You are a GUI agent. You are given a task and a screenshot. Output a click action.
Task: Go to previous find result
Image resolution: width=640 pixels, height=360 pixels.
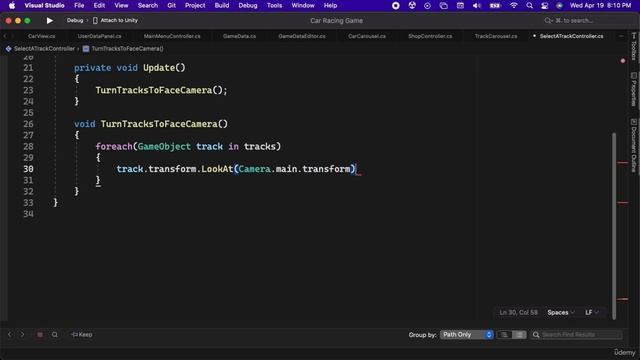(10, 335)
